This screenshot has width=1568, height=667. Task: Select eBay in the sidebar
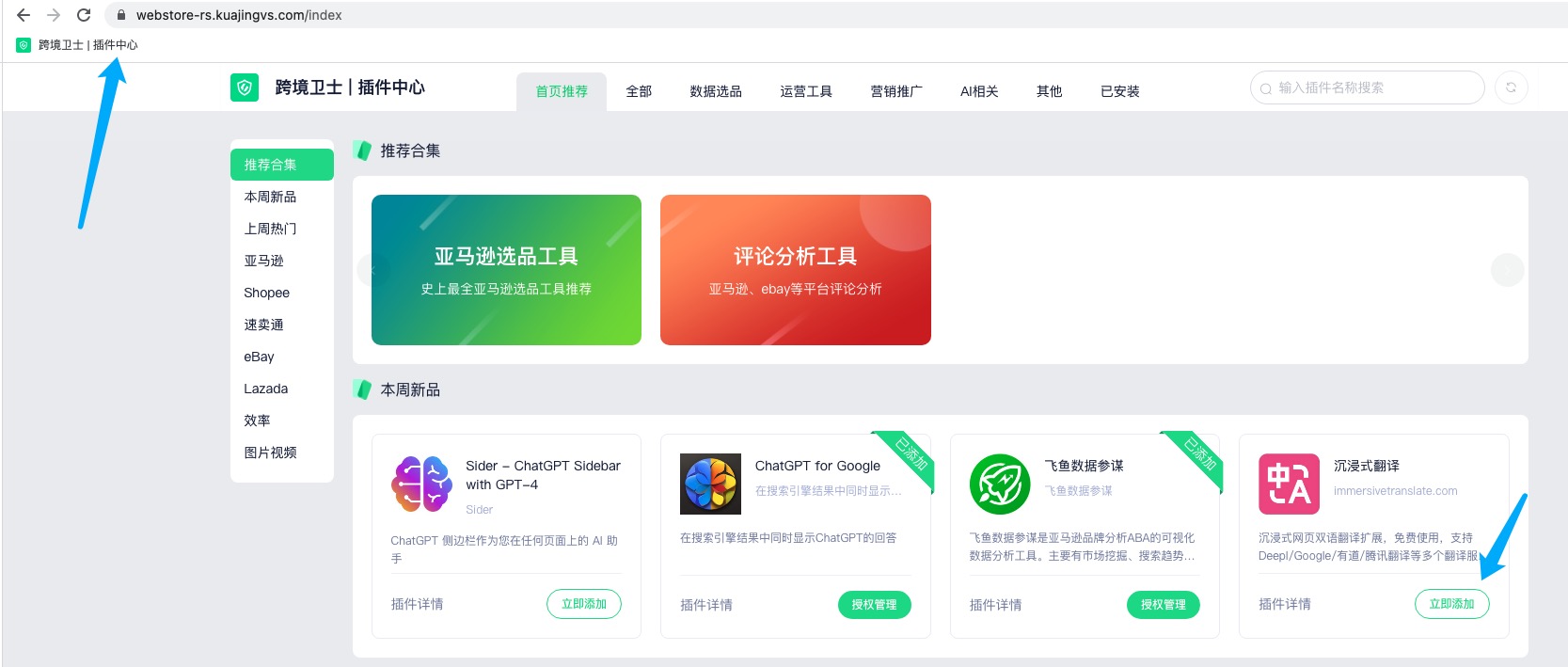coord(282,357)
